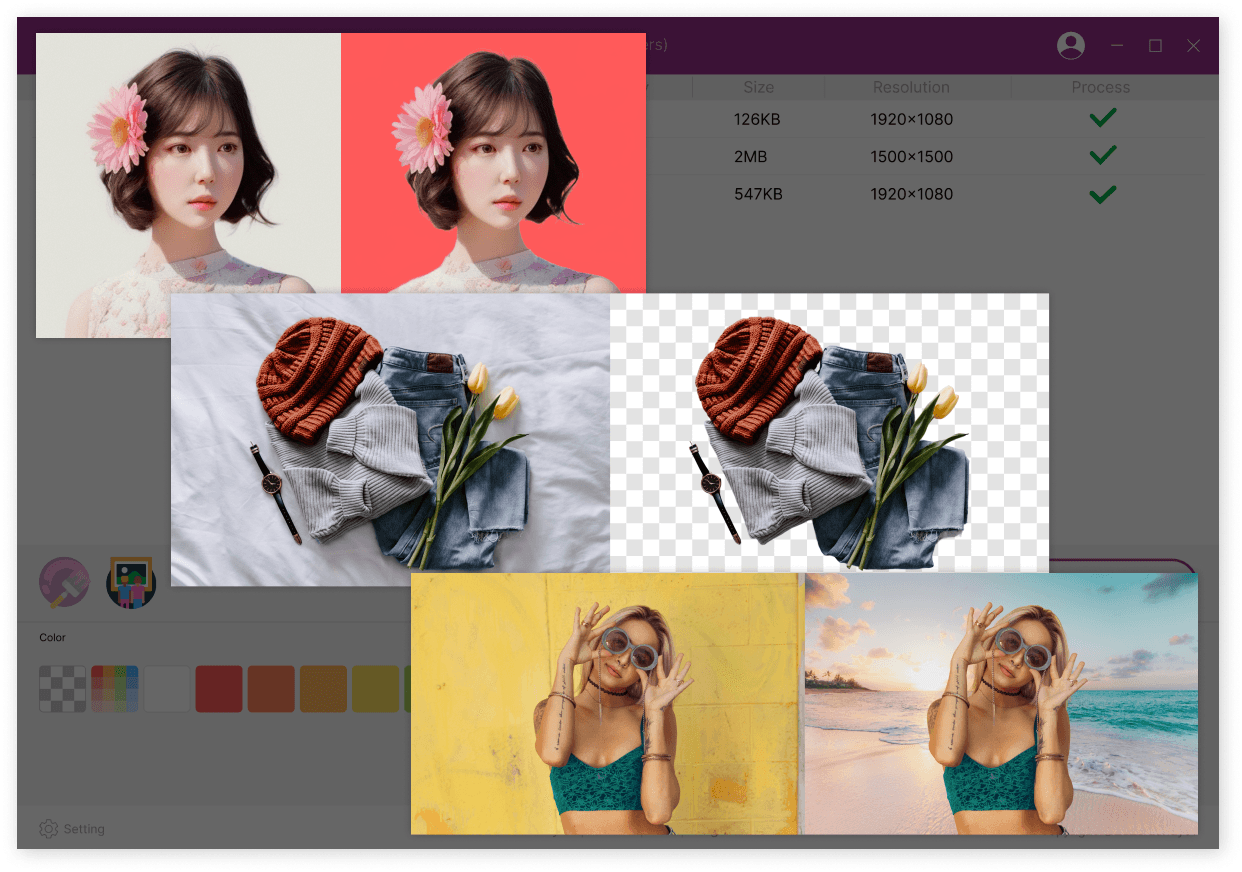Open the clothes on white bedsheet thumbnail

[390, 439]
